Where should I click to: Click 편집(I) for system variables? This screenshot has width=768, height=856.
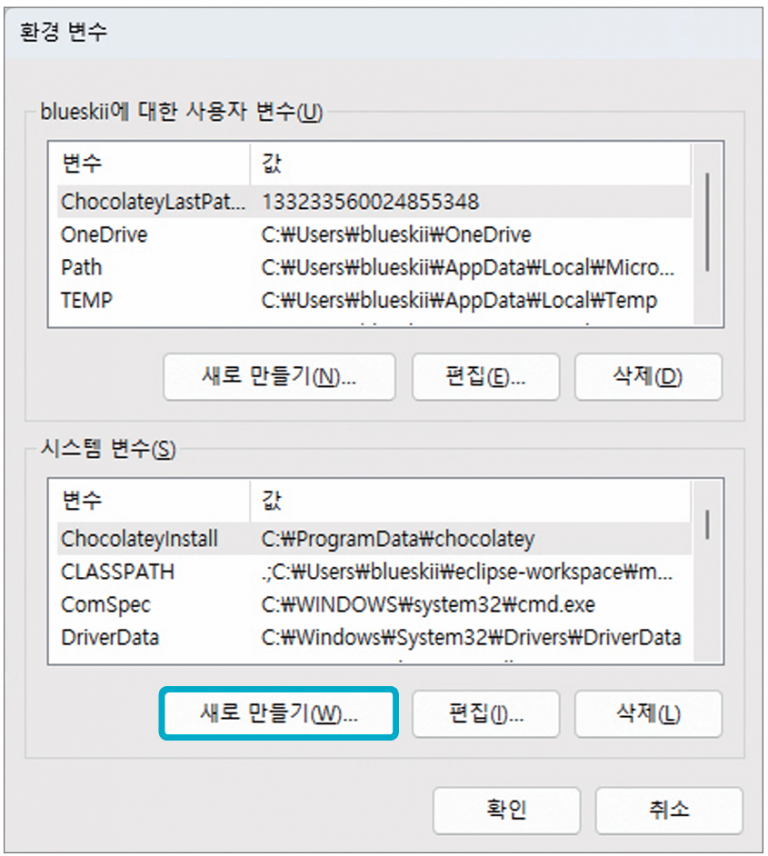tap(486, 714)
